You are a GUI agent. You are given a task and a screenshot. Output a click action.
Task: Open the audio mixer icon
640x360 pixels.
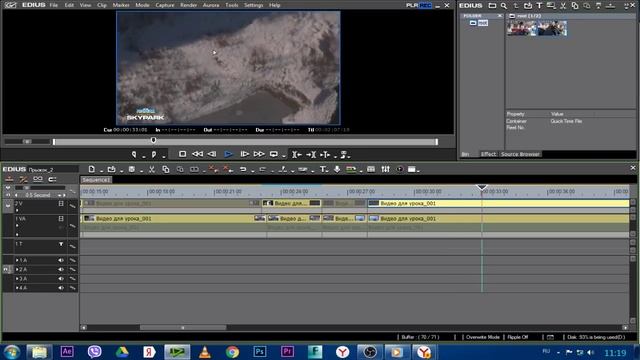point(385,169)
